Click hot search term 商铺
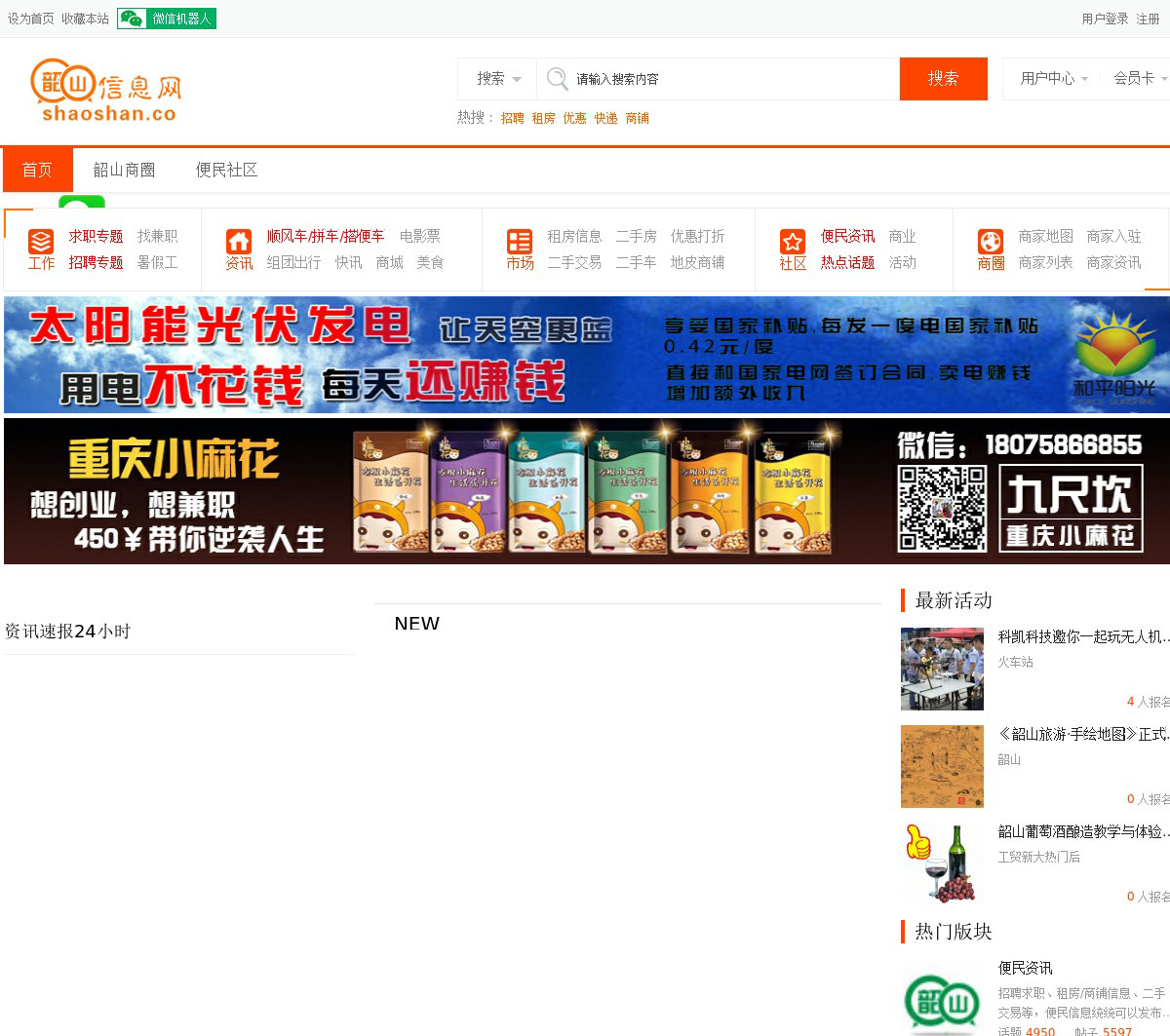The image size is (1170, 1036). 638,118
